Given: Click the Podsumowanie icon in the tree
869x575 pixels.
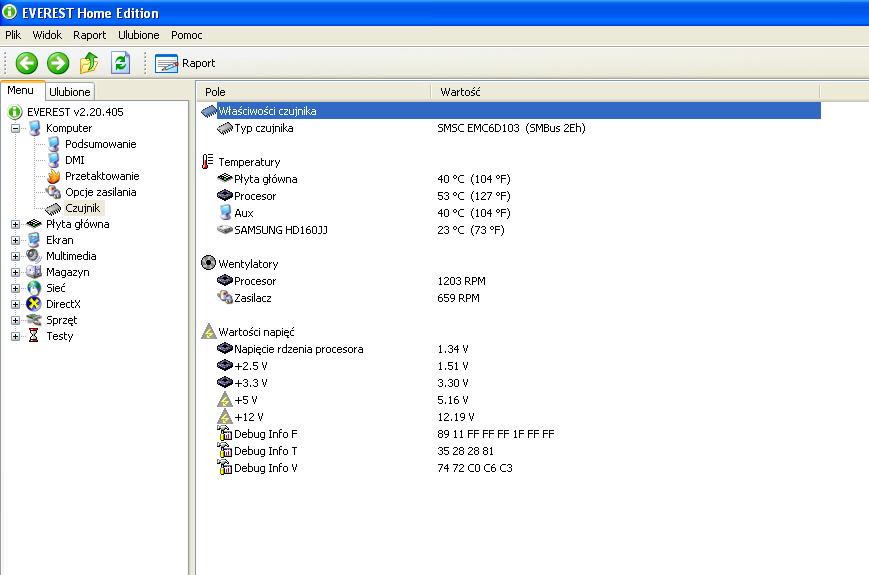Looking at the screenshot, I should pyautogui.click(x=54, y=144).
